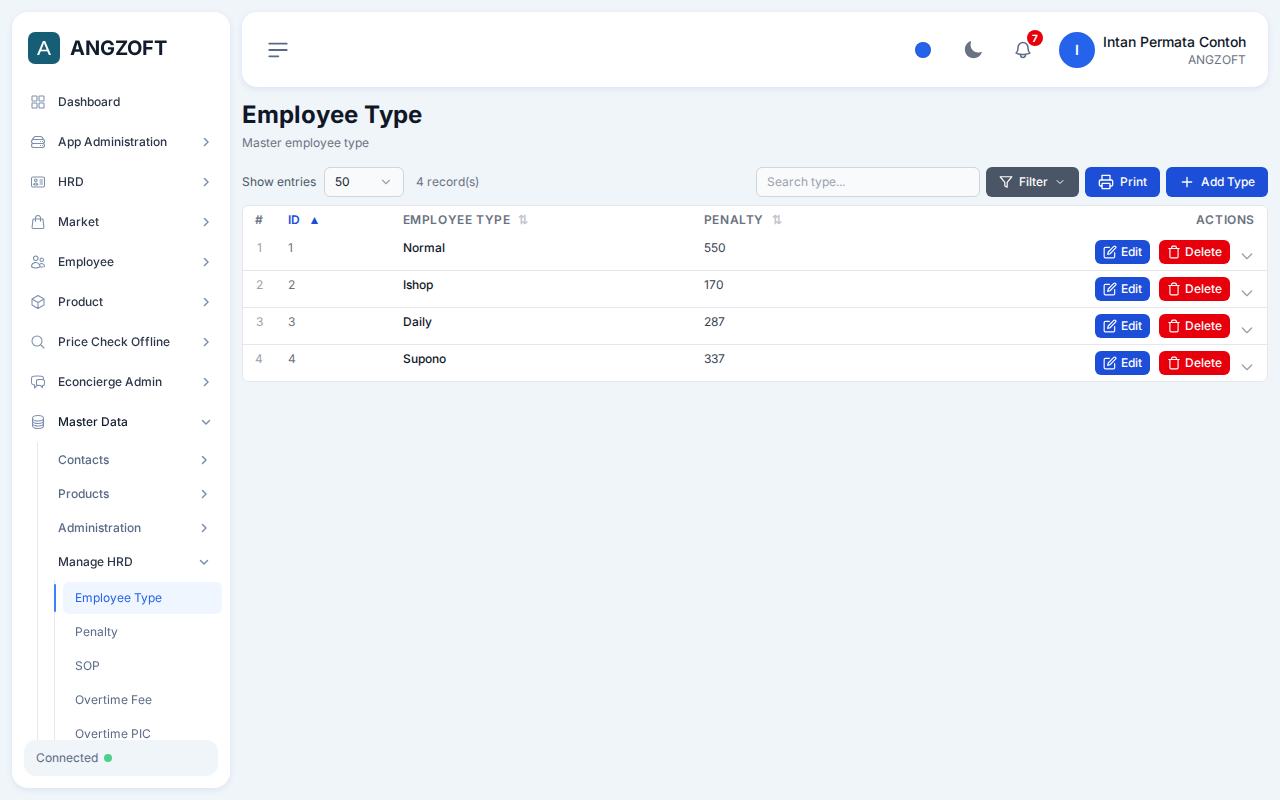This screenshot has width=1280, height=800.
Task: Open the Overtime Fee menu item
Action: click(142, 700)
